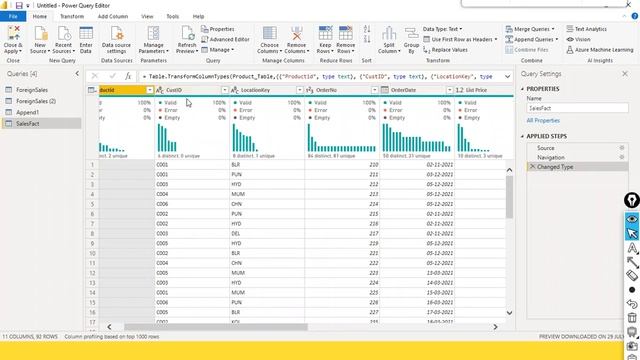This screenshot has height=360, width=640.
Task: Select the ForeignSales query
Action: click(x=41, y=90)
